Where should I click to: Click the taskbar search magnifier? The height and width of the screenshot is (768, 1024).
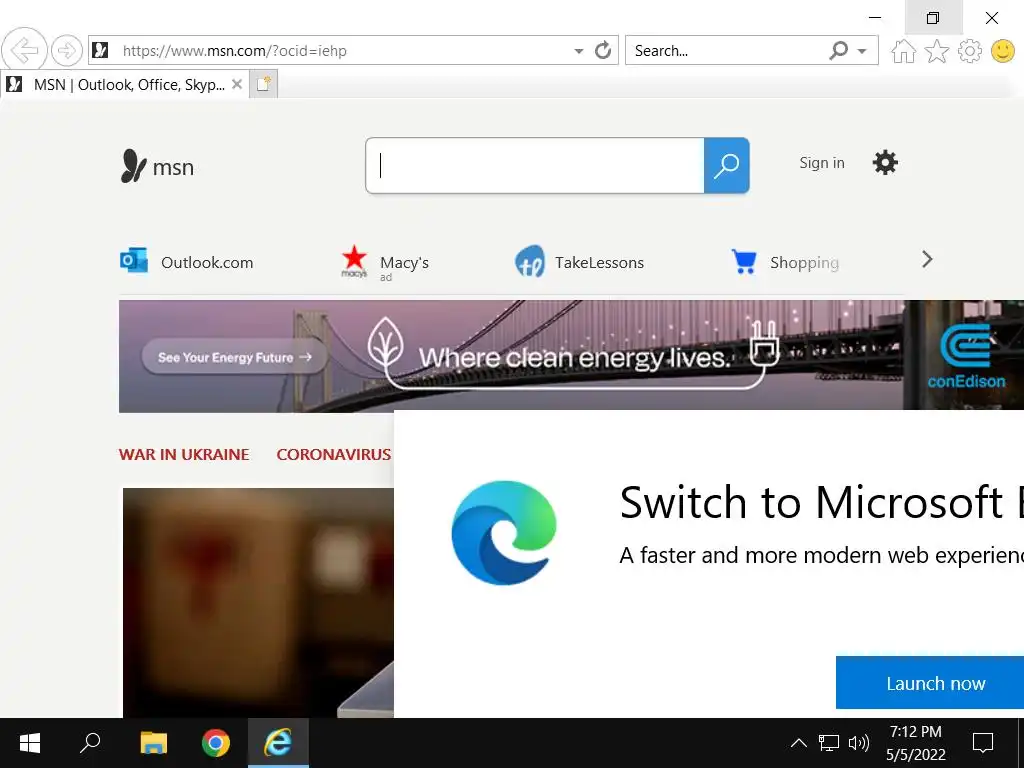pos(89,743)
